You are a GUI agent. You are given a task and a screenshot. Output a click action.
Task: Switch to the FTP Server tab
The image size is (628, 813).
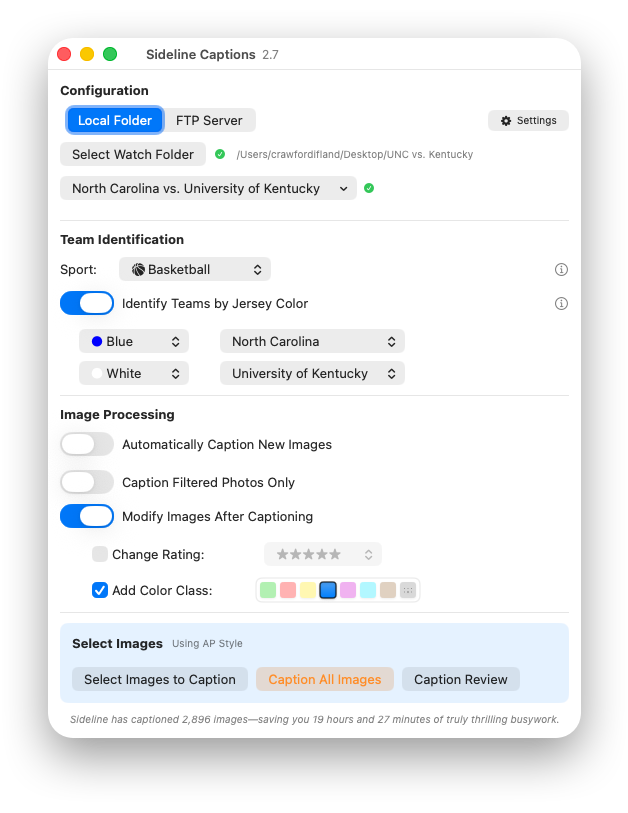pyautogui.click(x=209, y=120)
